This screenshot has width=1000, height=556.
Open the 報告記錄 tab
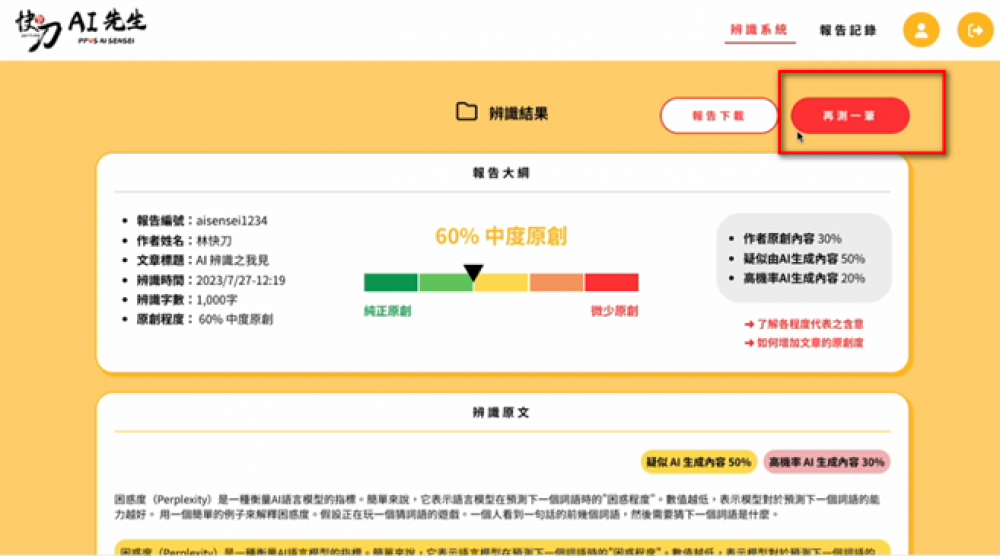[848, 30]
